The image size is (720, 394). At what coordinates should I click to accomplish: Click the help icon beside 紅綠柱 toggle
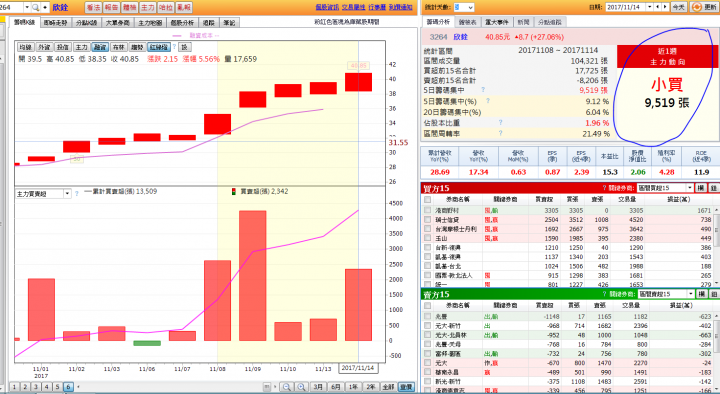(x=174, y=47)
